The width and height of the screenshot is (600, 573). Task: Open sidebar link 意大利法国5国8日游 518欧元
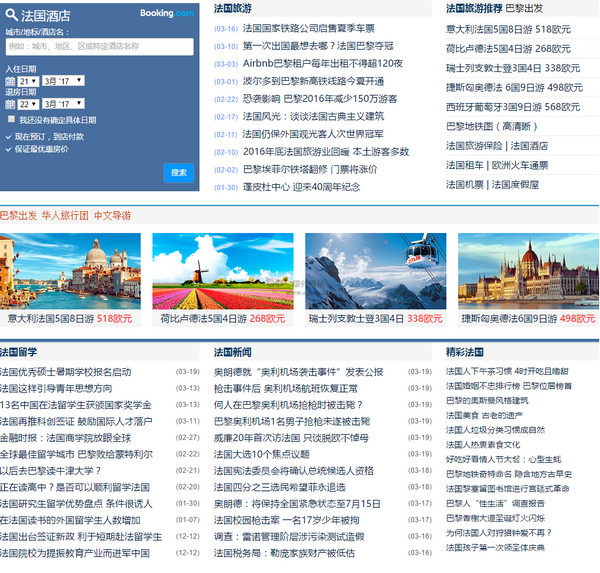[508, 29]
